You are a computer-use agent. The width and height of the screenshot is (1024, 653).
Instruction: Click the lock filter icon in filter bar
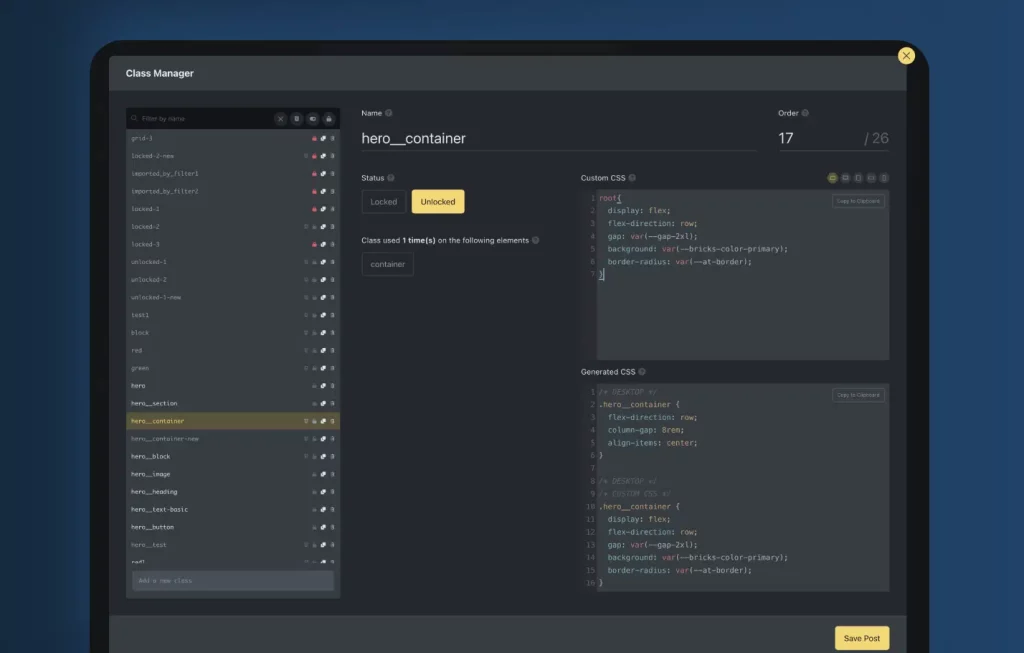tap(328, 119)
